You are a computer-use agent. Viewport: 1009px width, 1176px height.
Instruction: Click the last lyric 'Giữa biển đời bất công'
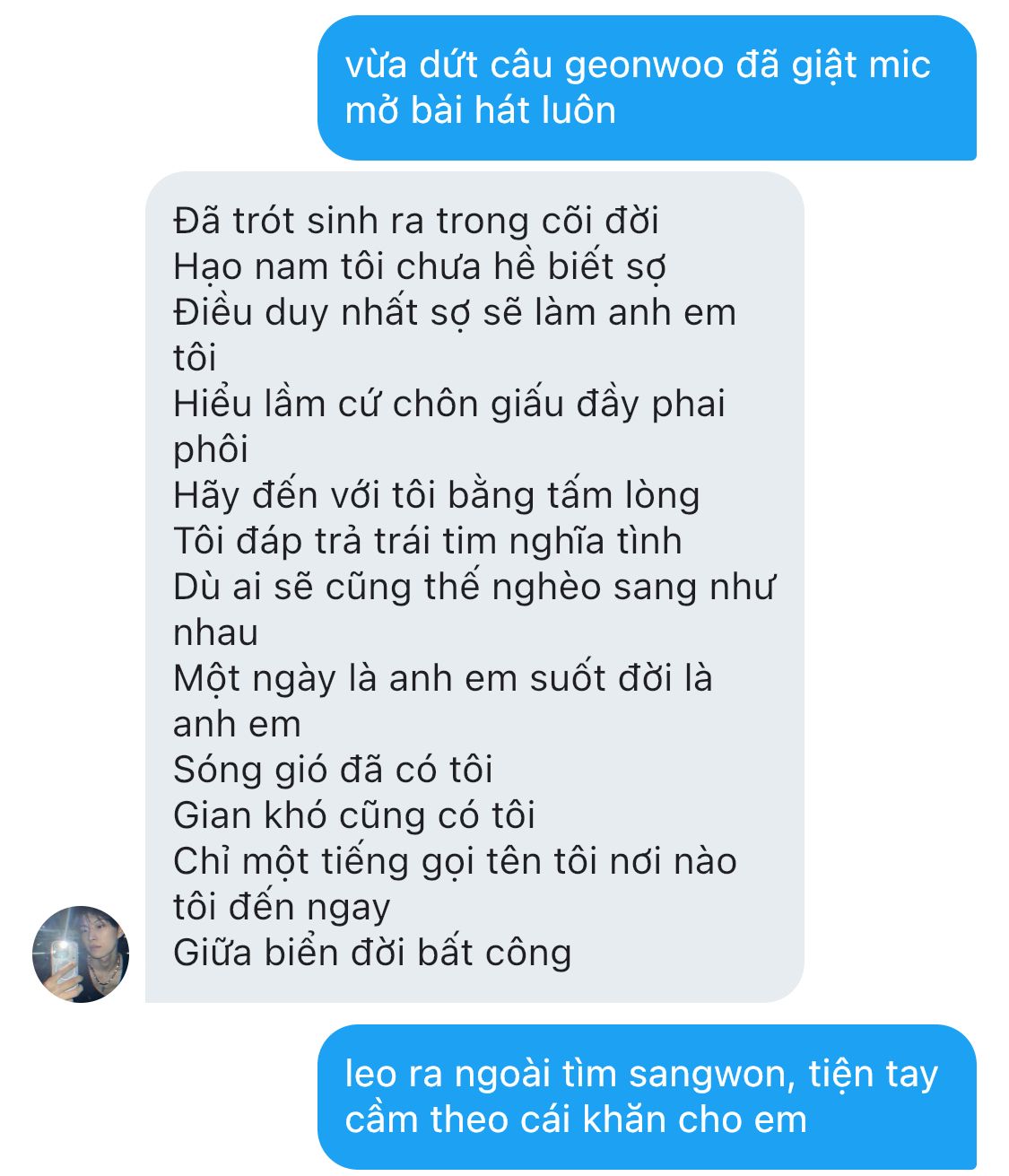pos(372,953)
